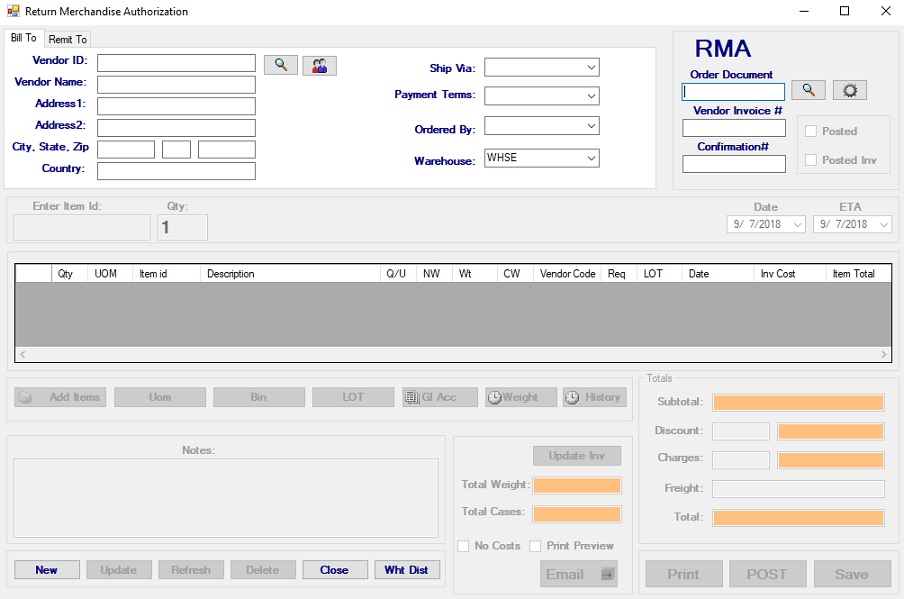
Task: Click the POST button
Action: [x=767, y=574]
